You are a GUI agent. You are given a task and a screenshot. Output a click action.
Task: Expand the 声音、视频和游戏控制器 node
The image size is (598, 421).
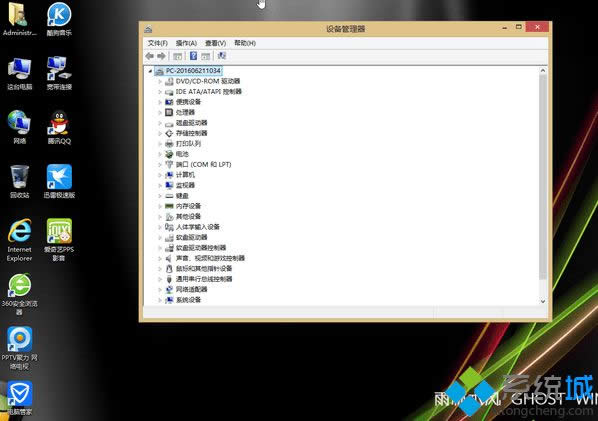click(x=160, y=258)
